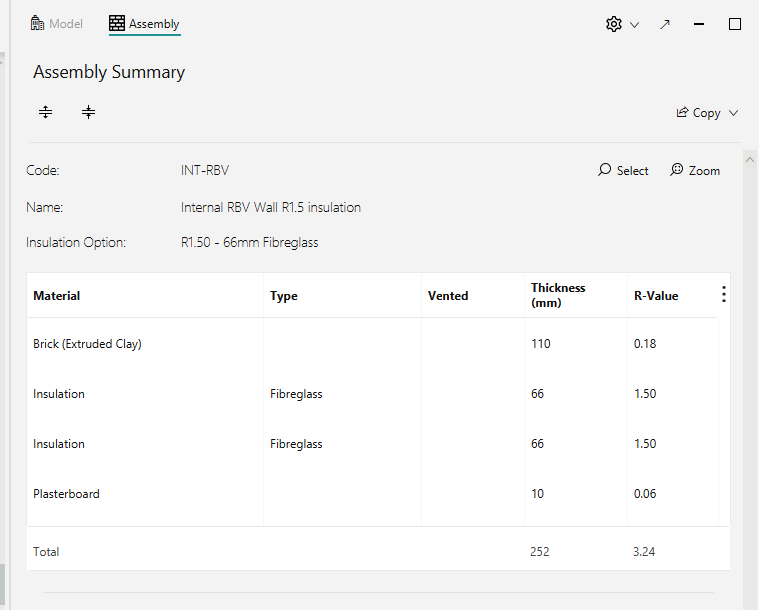Click the Zoom button label
Screen dimensions: 759x610
704,170
